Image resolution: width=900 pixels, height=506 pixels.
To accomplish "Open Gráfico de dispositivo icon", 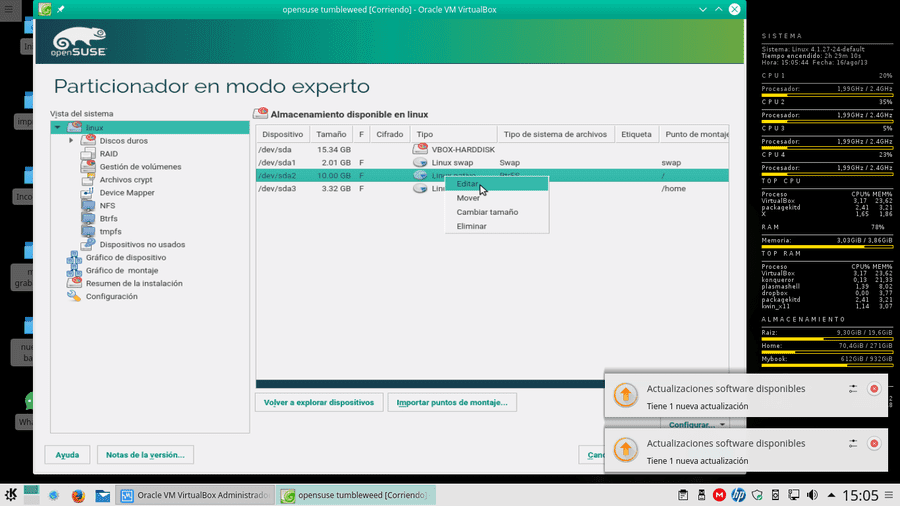I will (74, 258).
